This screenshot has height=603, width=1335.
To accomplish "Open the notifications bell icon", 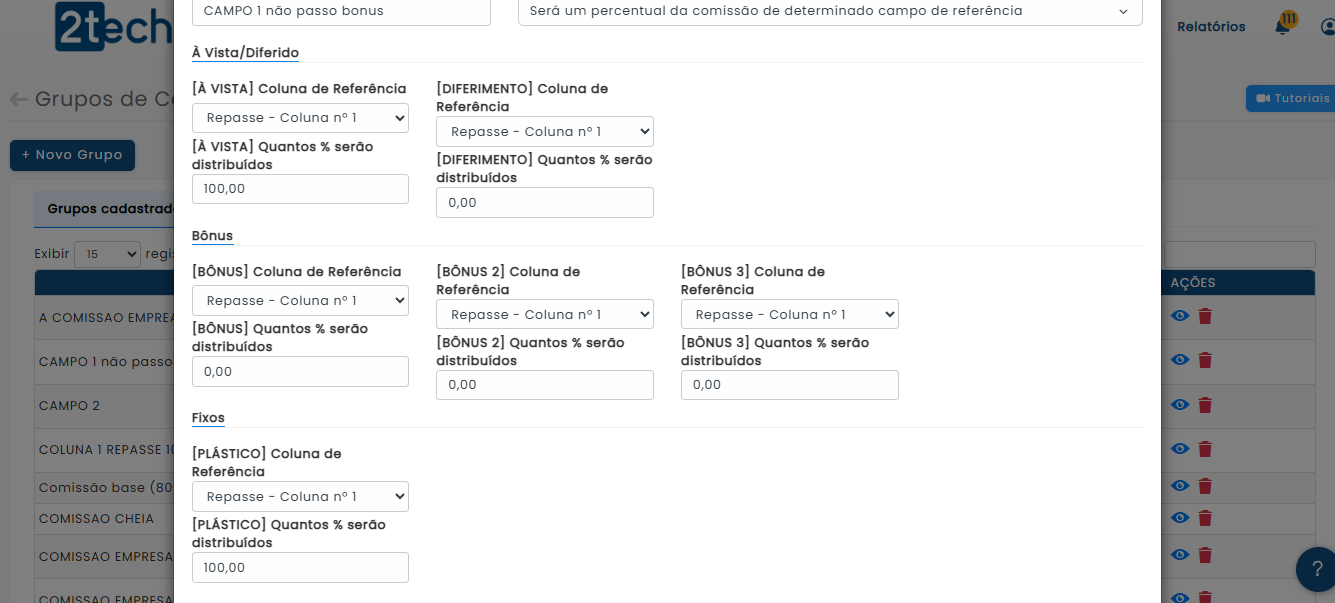I will click(x=1282, y=27).
